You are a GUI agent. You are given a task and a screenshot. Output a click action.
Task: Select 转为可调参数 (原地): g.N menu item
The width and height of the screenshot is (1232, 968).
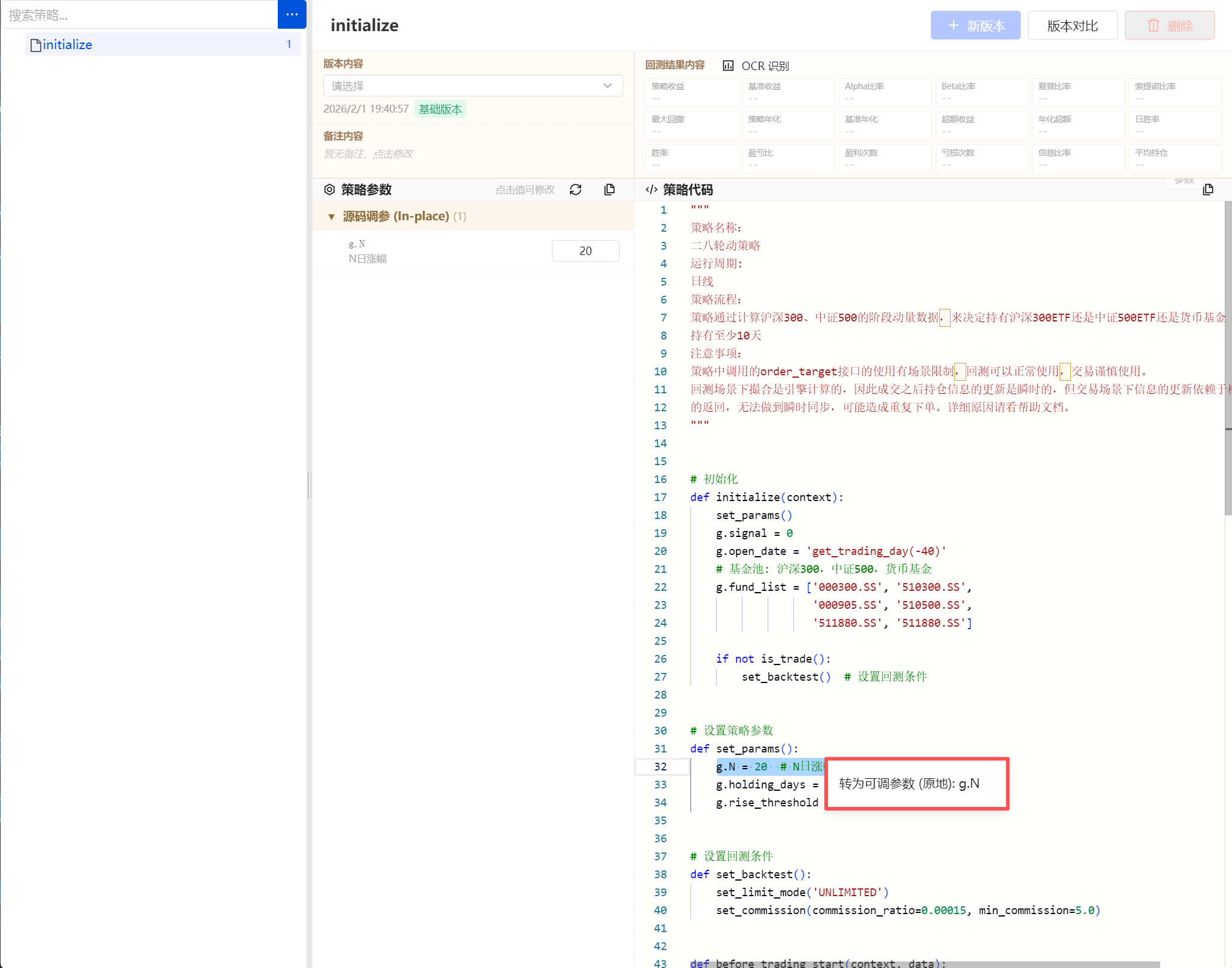(x=909, y=784)
